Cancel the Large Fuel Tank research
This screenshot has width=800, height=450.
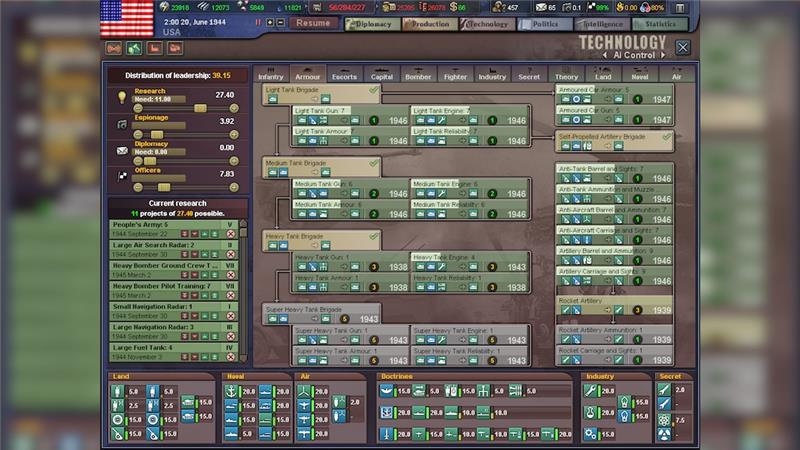click(x=231, y=357)
